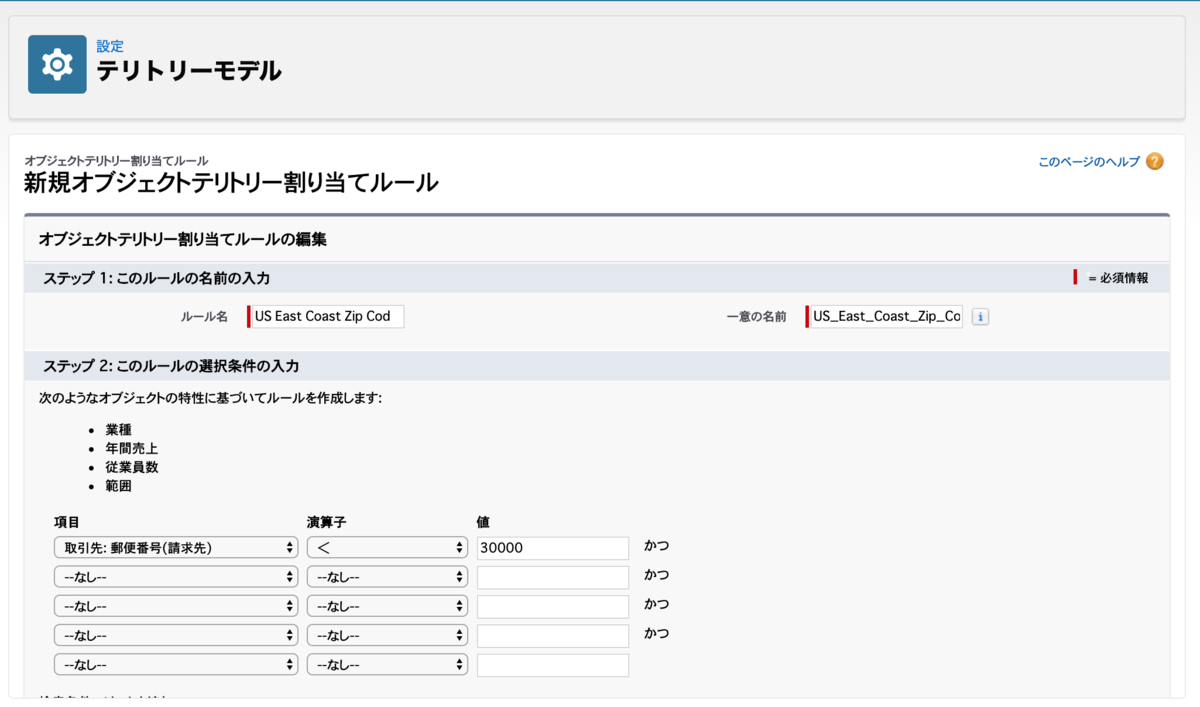Screen dimensions: 1200x707
Task: Open the help question mark icon
Action: pyautogui.click(x=1156, y=159)
